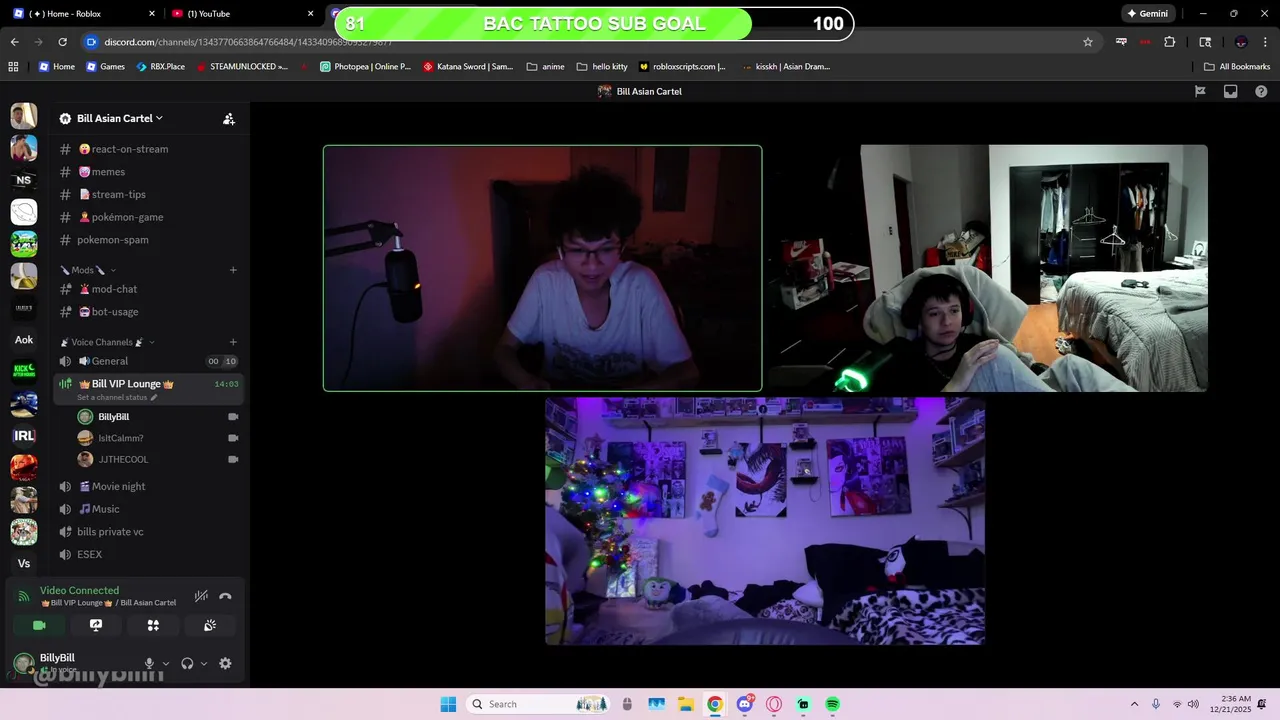Screen dimensions: 1280x720
Task: Open Windows Start menu
Action: click(x=448, y=704)
